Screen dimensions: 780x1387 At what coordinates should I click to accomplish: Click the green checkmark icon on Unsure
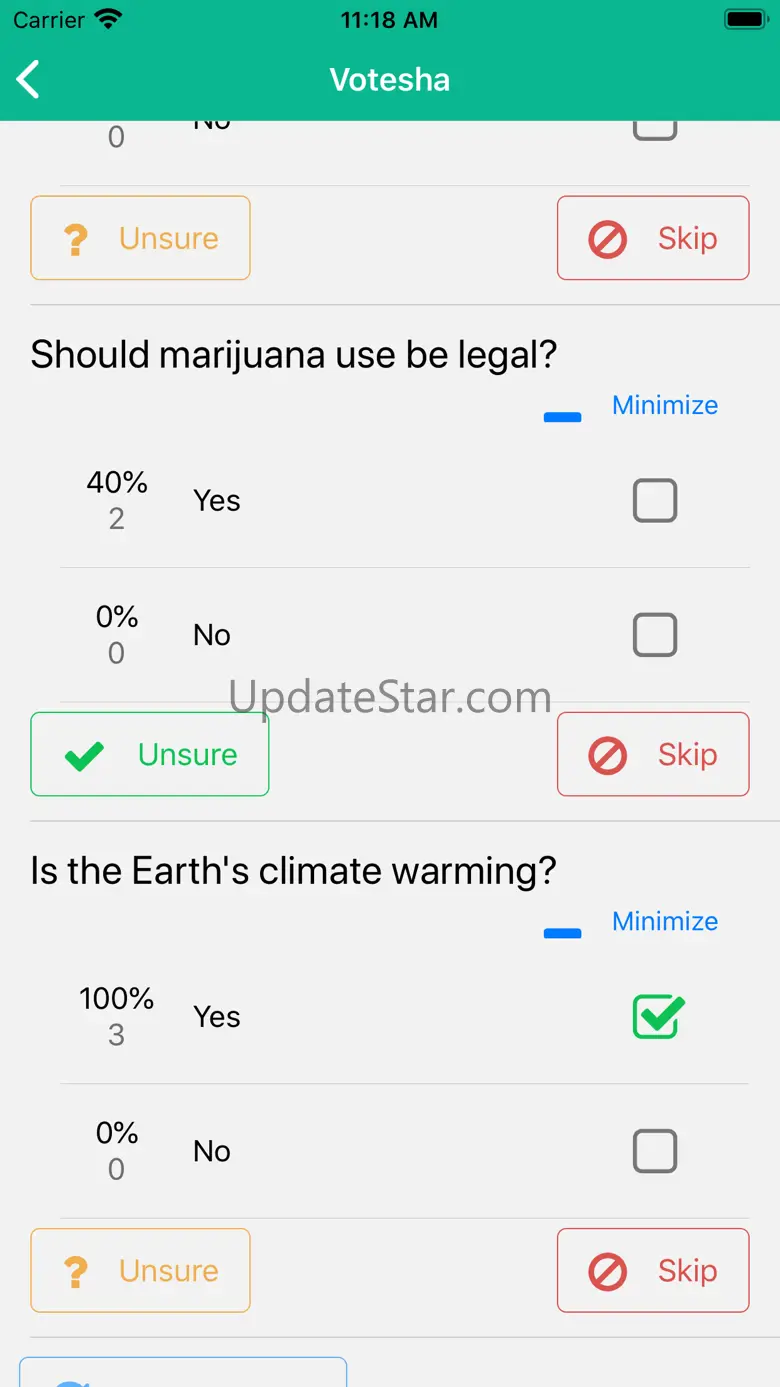pos(84,755)
